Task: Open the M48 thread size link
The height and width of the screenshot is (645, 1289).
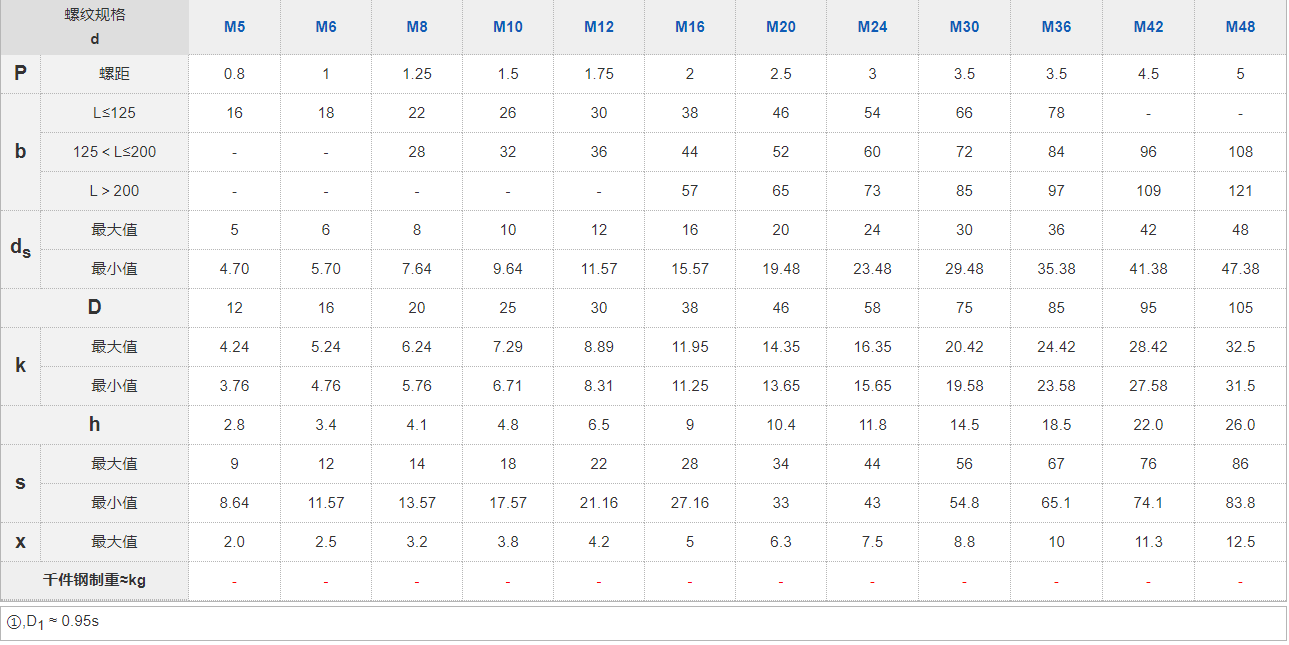Action: 1240,27
